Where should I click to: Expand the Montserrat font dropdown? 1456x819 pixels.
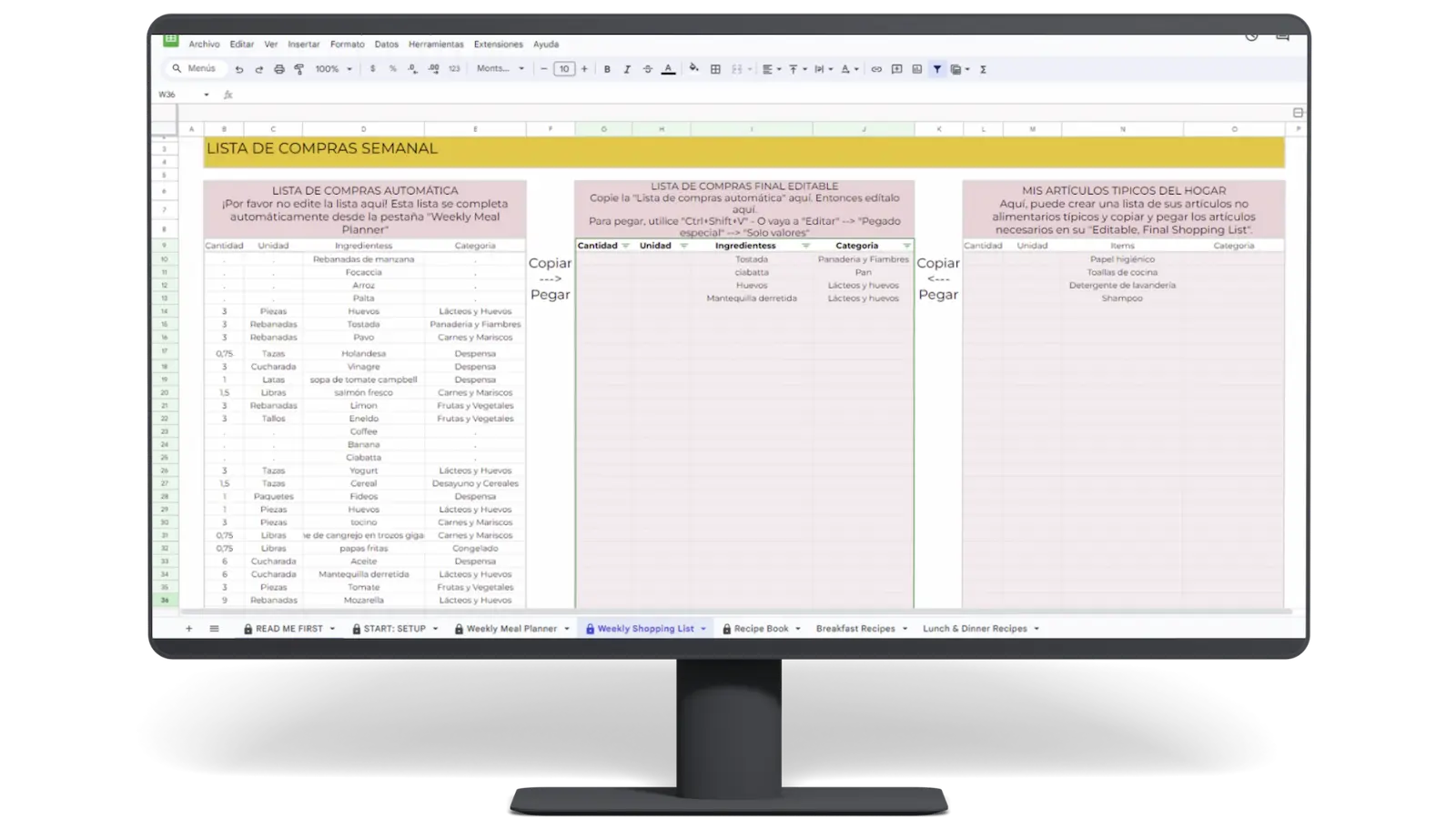pyautogui.click(x=500, y=69)
